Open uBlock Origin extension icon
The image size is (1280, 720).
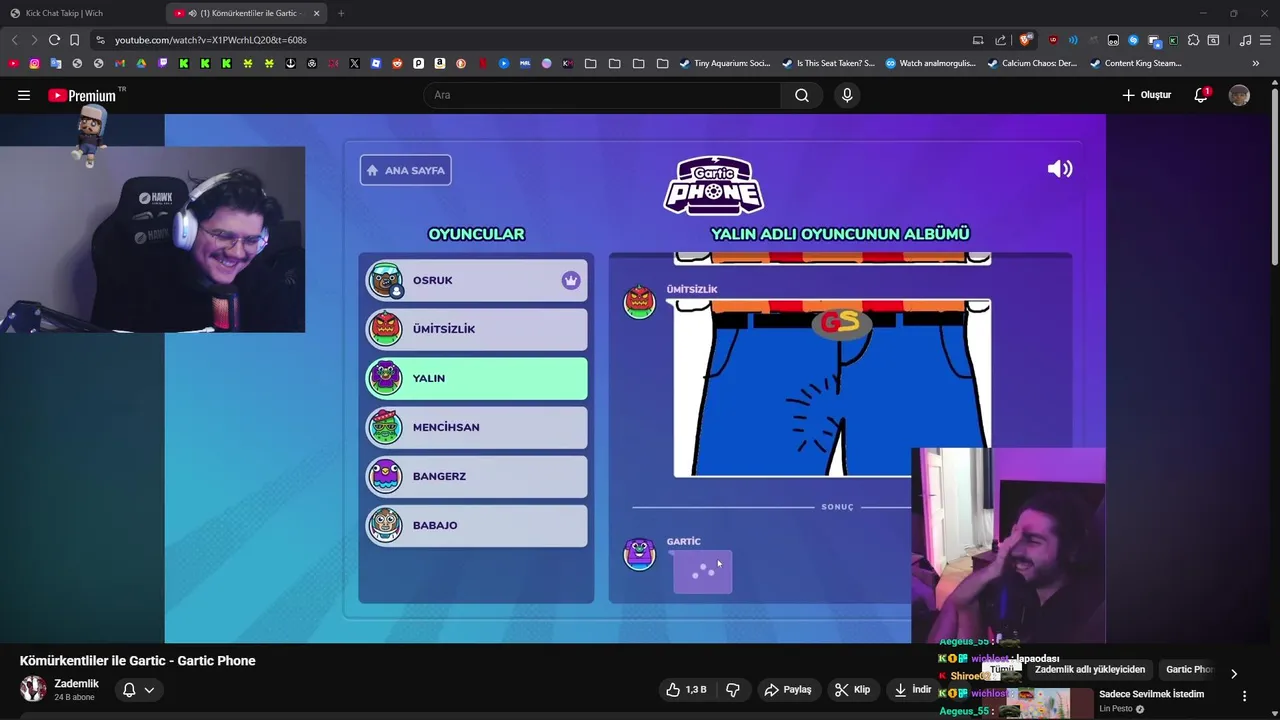pyautogui.click(x=1053, y=40)
